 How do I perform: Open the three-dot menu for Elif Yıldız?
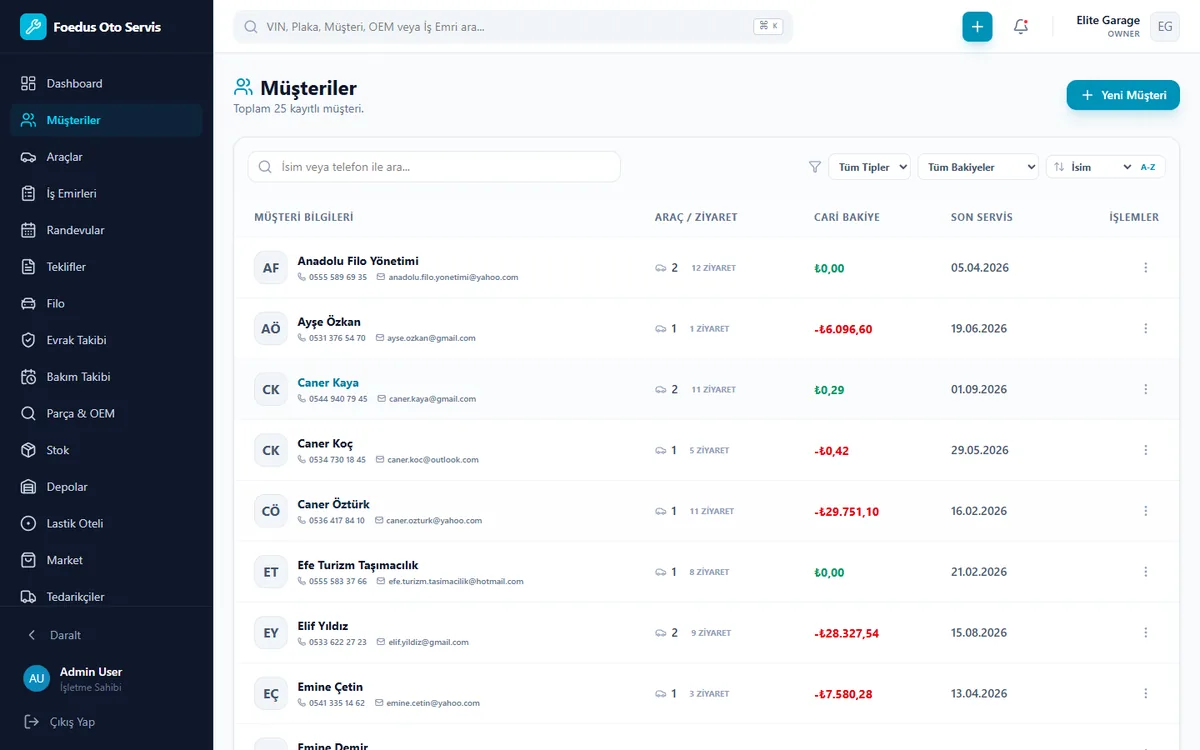(1146, 633)
